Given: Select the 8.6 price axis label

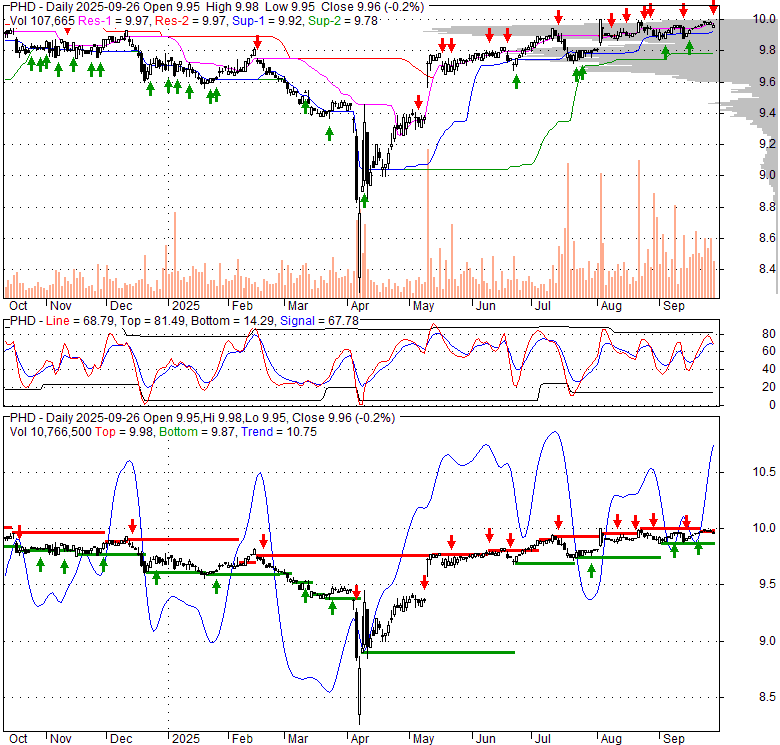Looking at the screenshot, I should (767, 238).
